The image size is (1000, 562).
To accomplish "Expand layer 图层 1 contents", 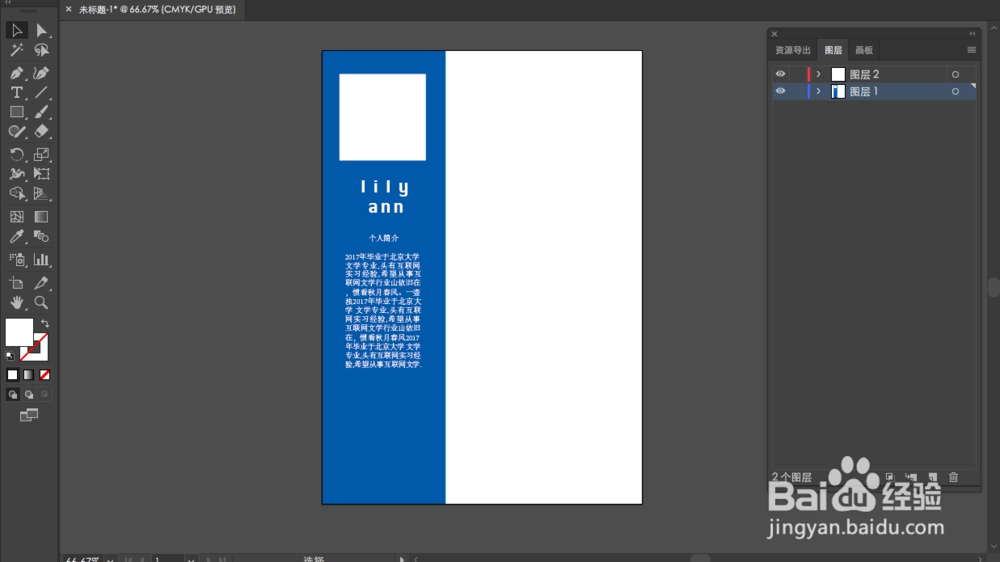I will (818, 91).
